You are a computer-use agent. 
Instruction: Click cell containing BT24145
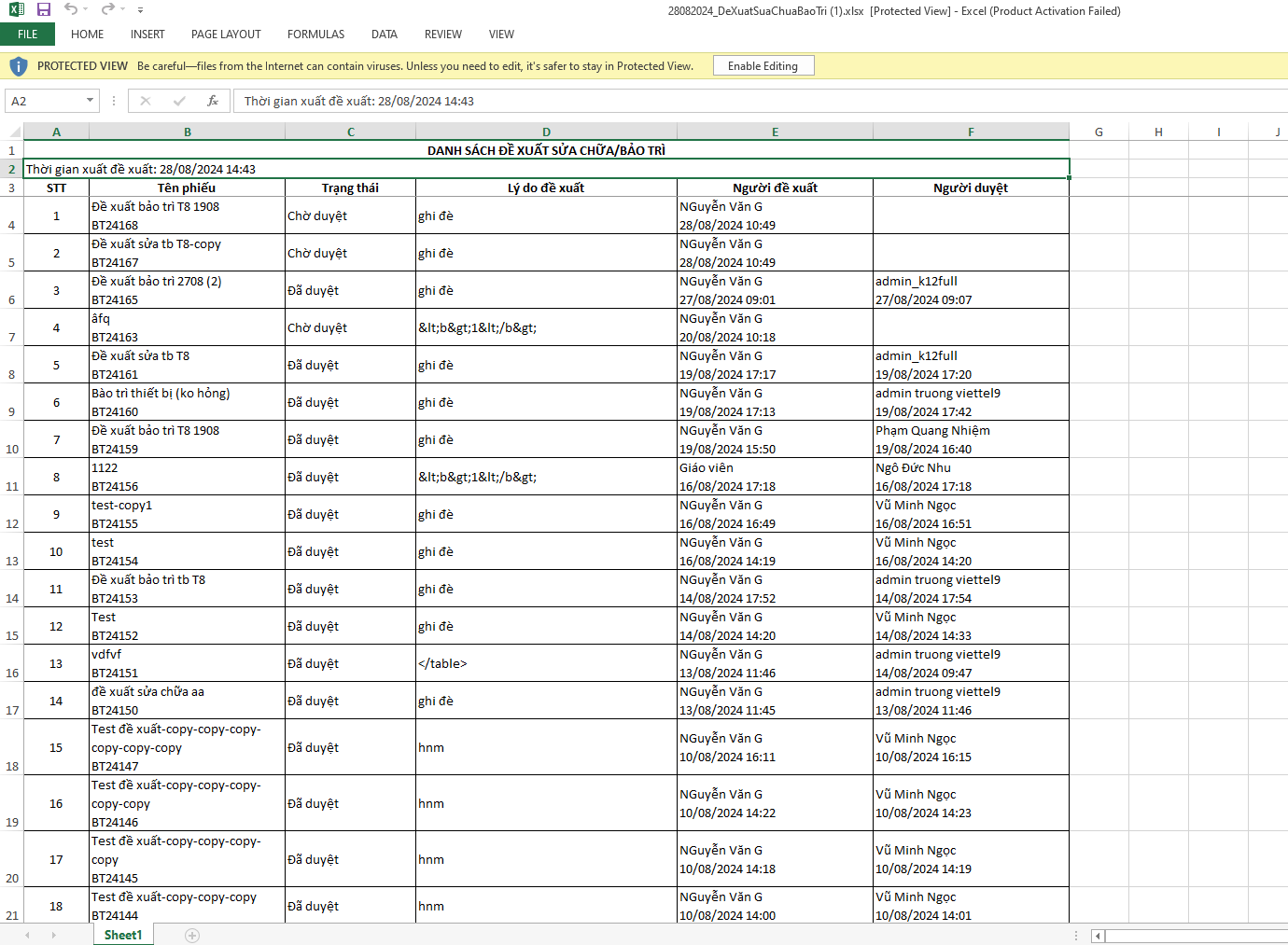click(187, 859)
